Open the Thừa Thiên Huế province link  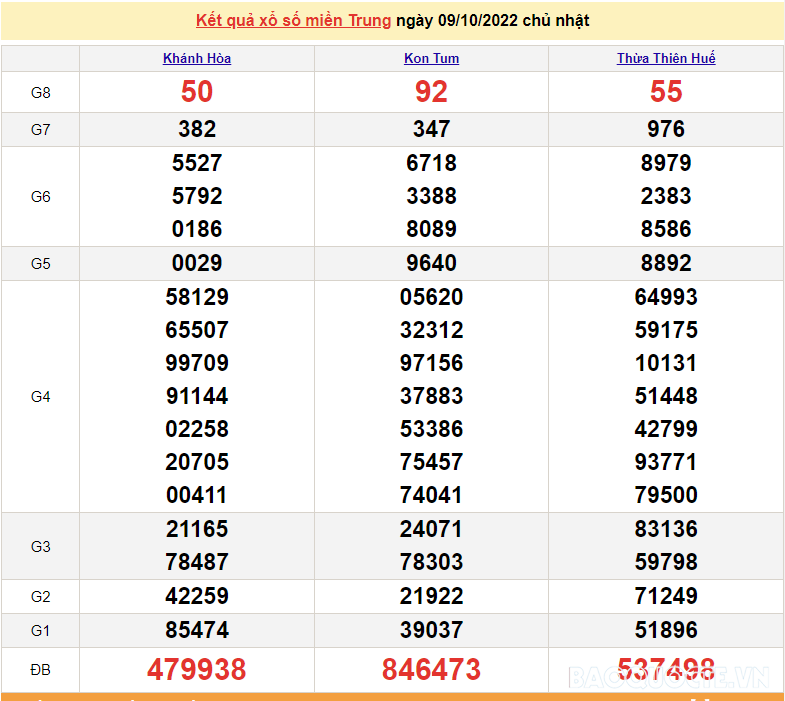[666, 58]
